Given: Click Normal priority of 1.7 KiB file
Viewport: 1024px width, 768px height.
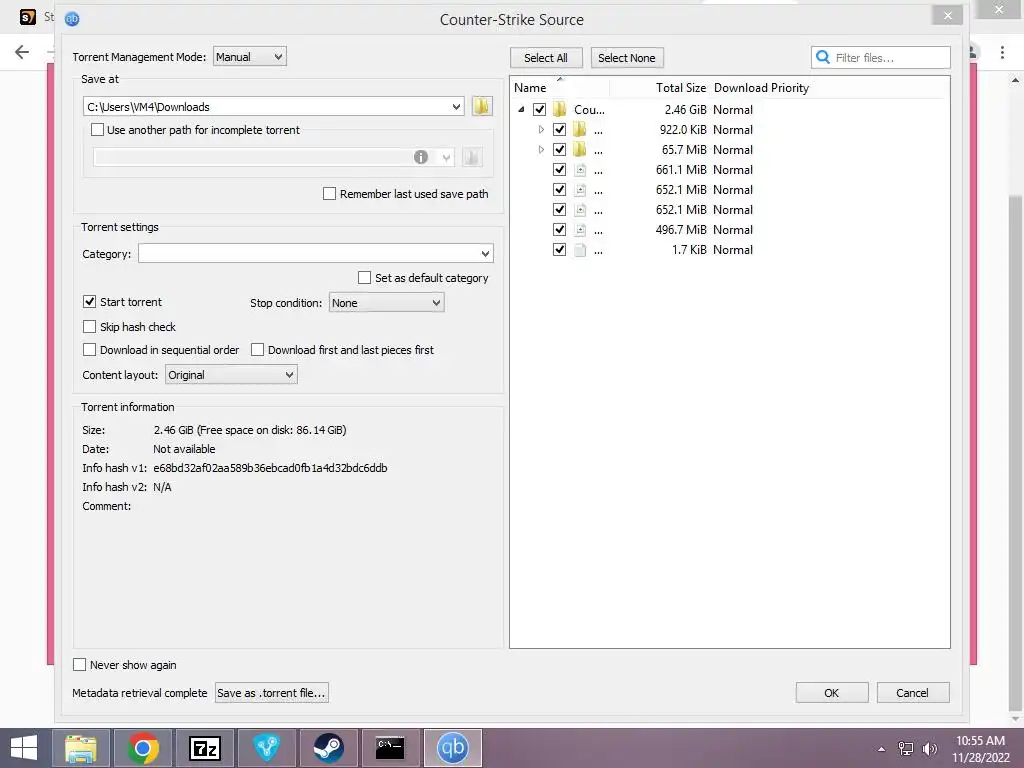Looking at the screenshot, I should click(733, 249).
